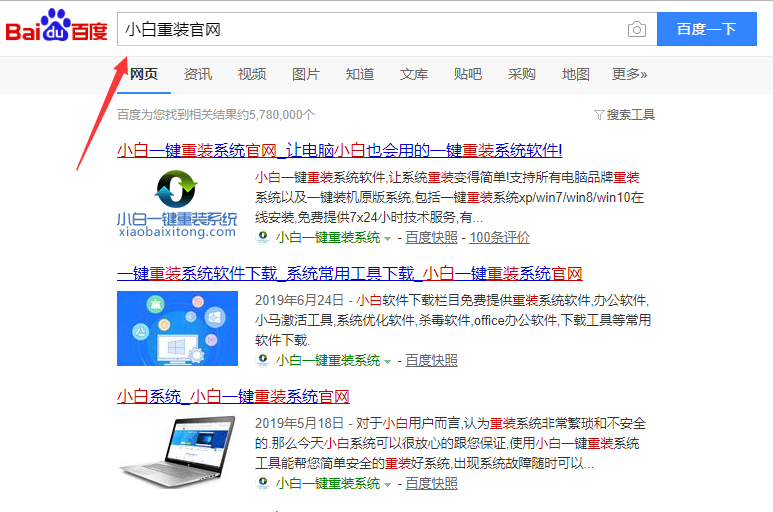The image size is (773, 512).
Task: Open the 100条评价 link
Action: click(499, 237)
